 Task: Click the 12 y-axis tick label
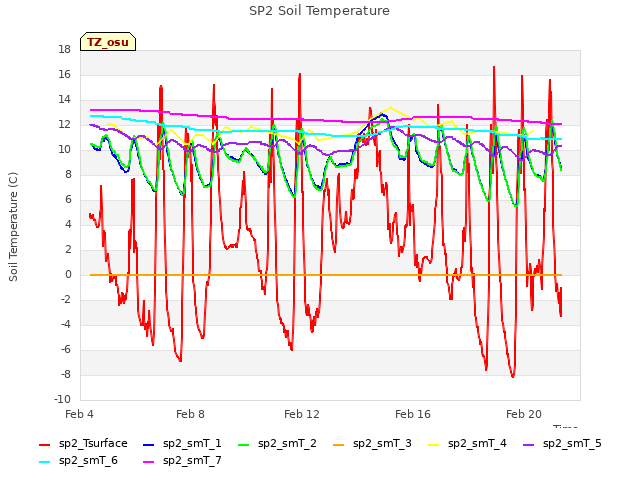(x=64, y=124)
